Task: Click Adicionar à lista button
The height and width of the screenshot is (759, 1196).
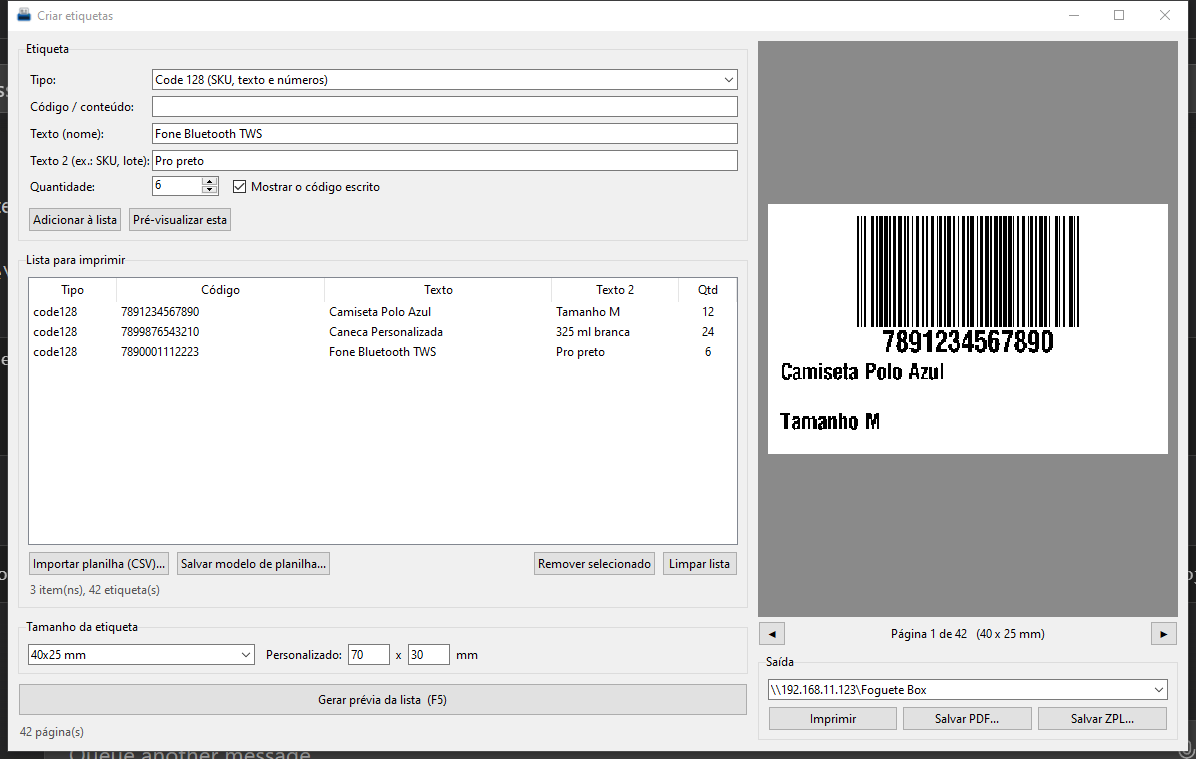Action: click(x=75, y=220)
